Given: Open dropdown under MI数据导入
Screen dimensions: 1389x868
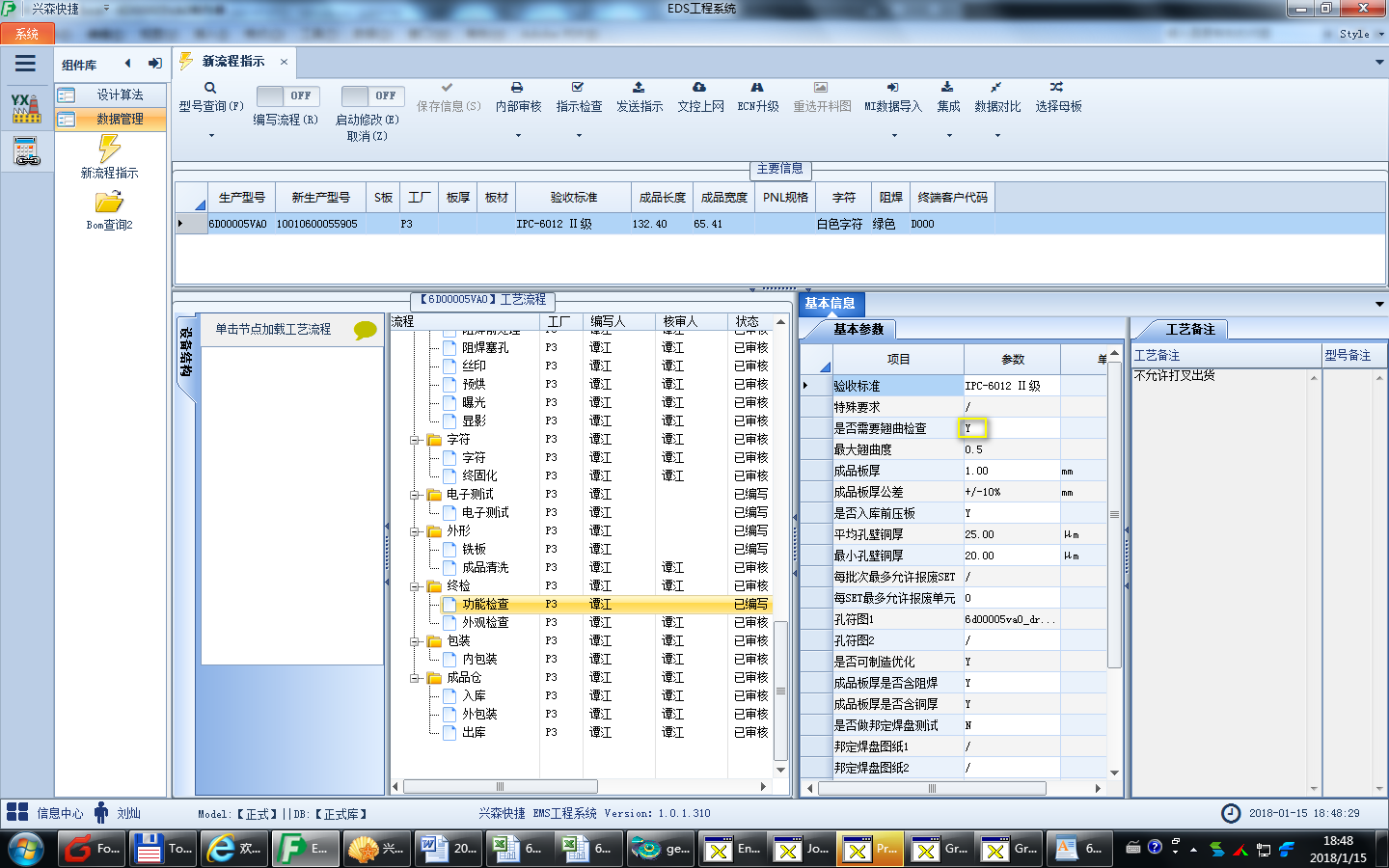Looking at the screenshot, I should tap(894, 136).
